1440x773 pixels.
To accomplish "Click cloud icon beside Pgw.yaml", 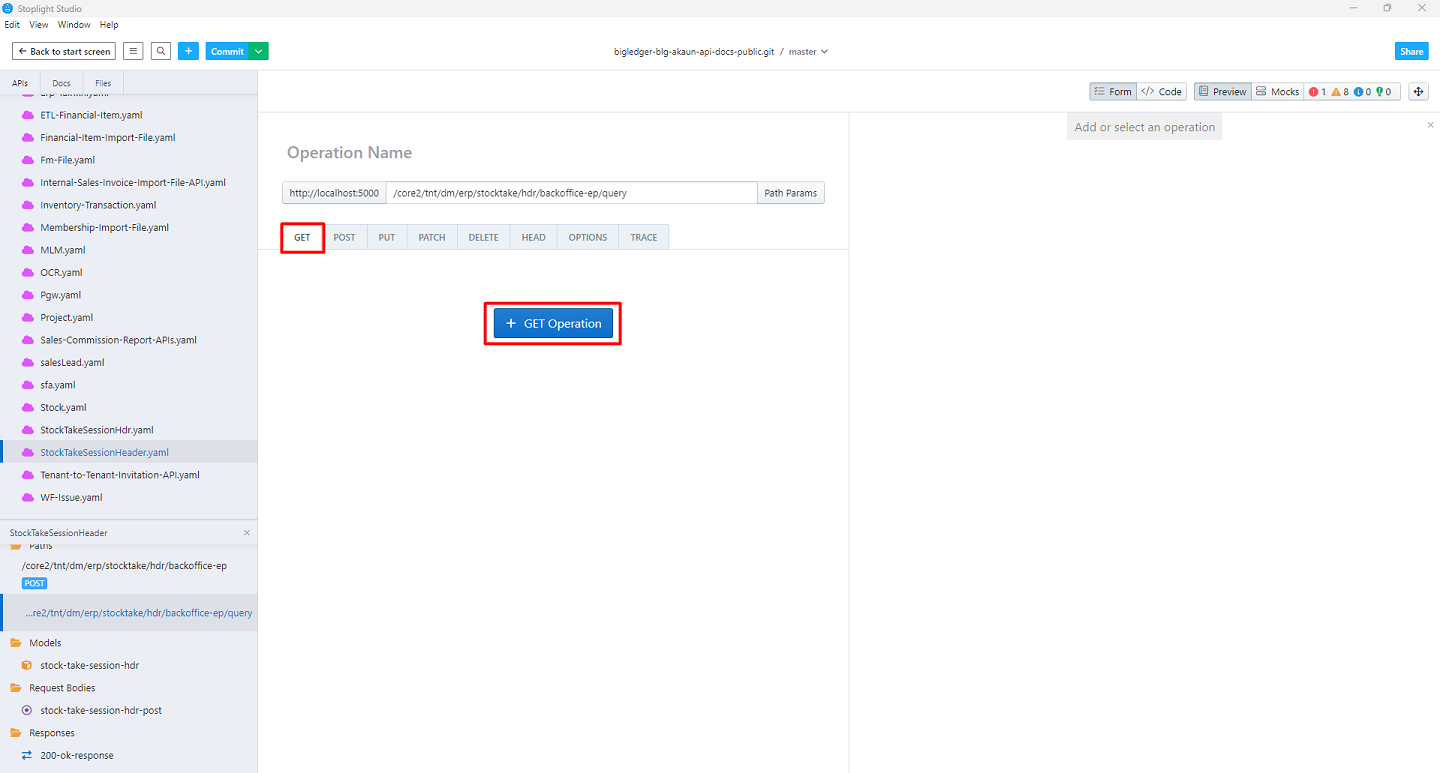I will [28, 295].
